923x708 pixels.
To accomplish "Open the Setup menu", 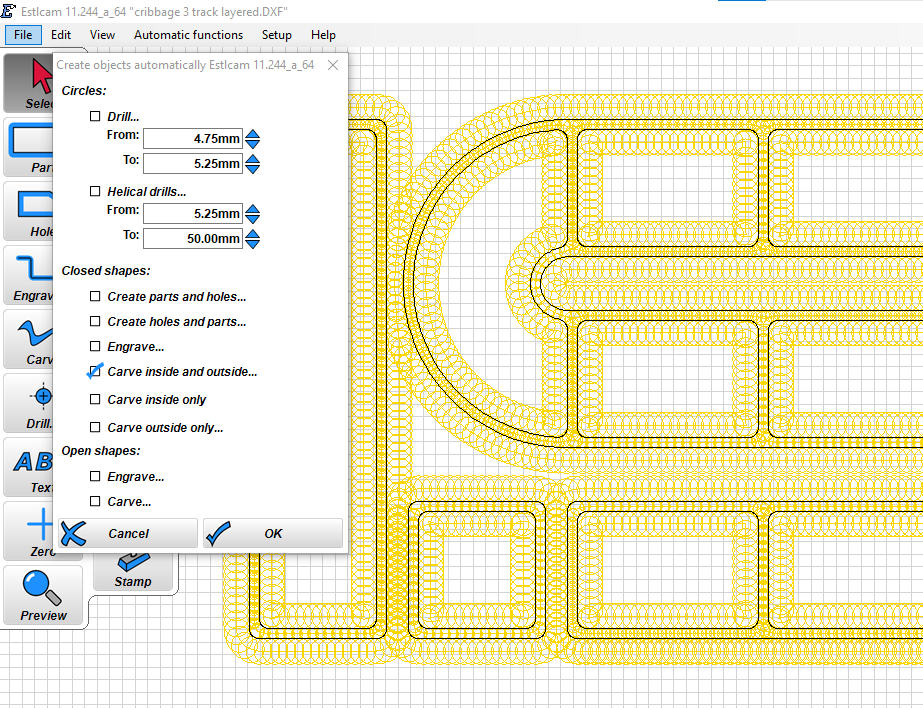I will (277, 35).
